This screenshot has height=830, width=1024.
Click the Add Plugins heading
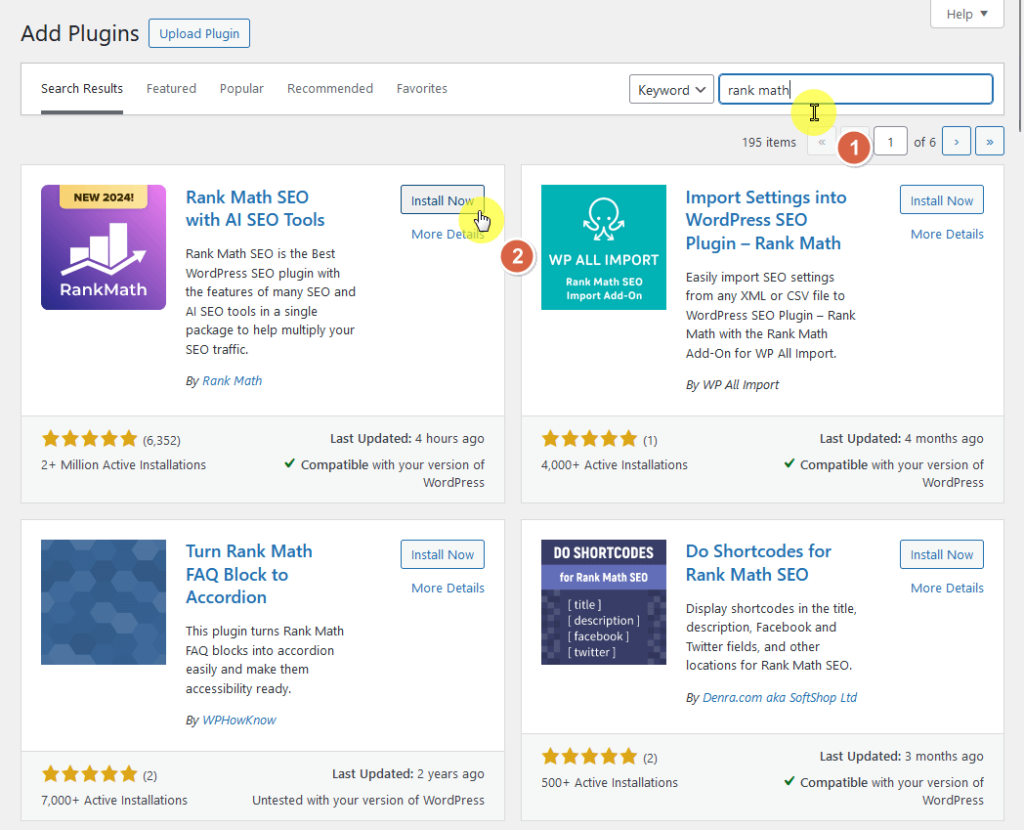coord(80,33)
